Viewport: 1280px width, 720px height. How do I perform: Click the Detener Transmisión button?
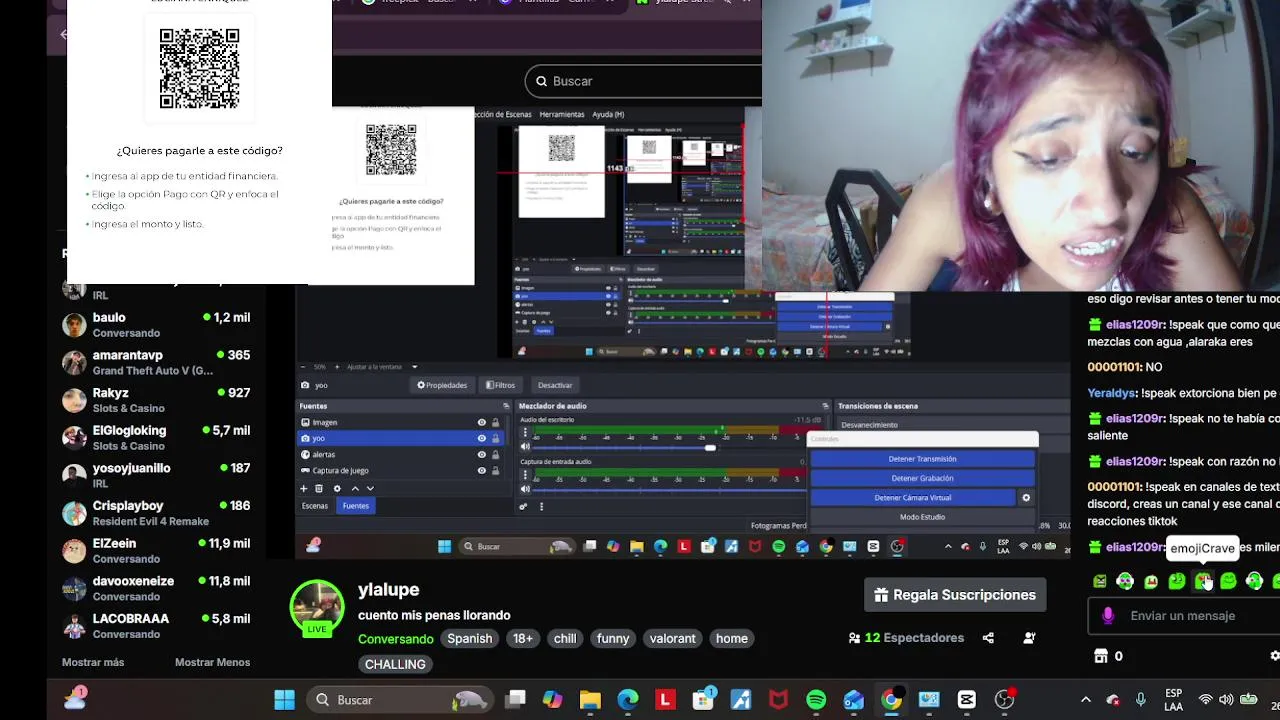tap(922, 459)
